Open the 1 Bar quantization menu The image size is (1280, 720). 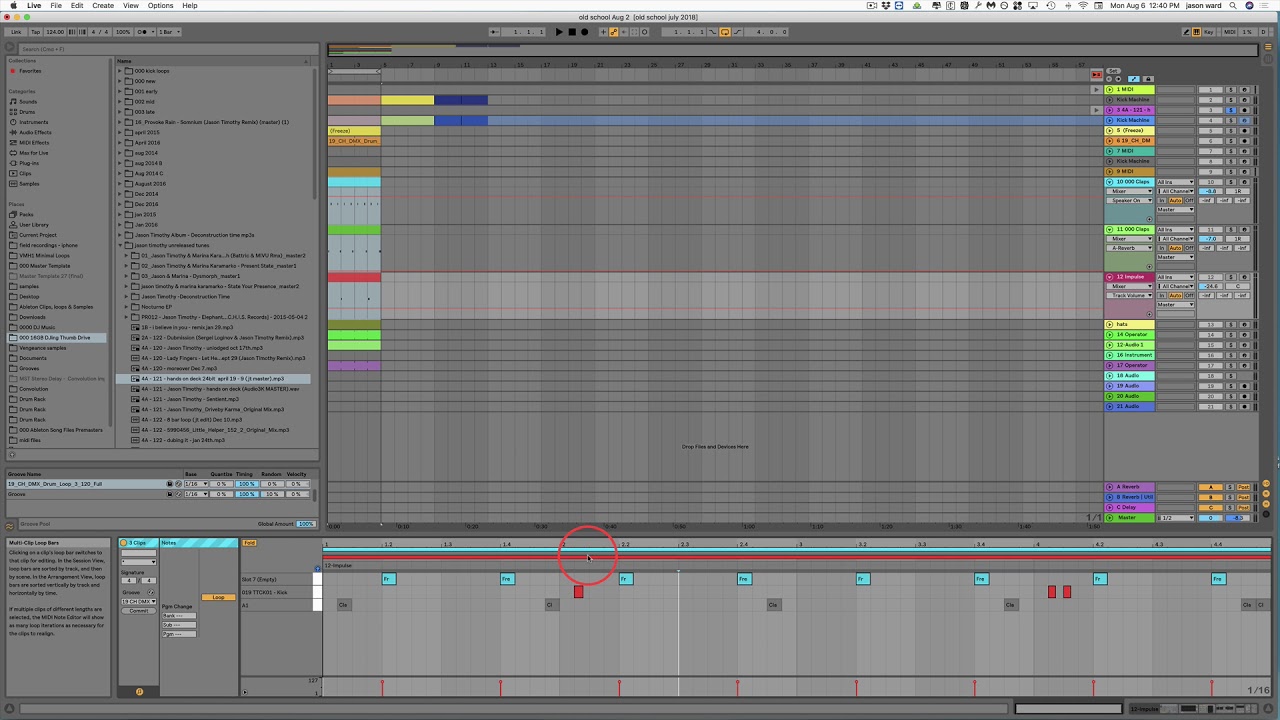pos(169,32)
